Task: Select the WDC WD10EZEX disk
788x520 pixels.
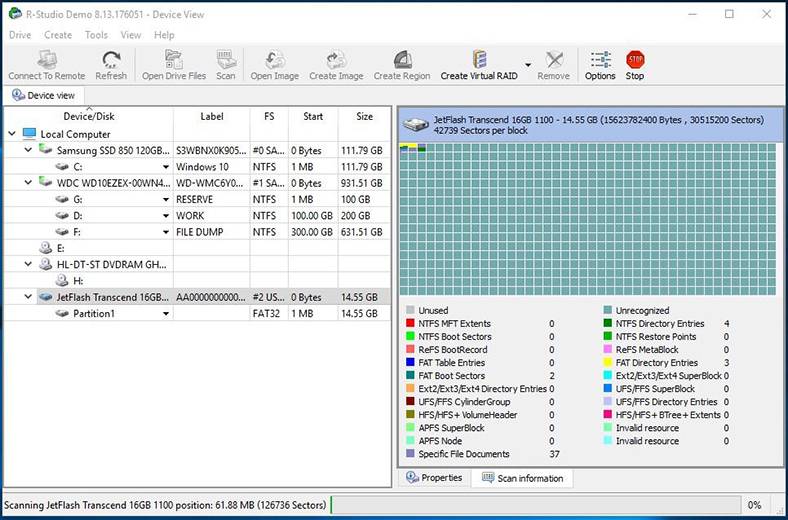Action: [113, 183]
